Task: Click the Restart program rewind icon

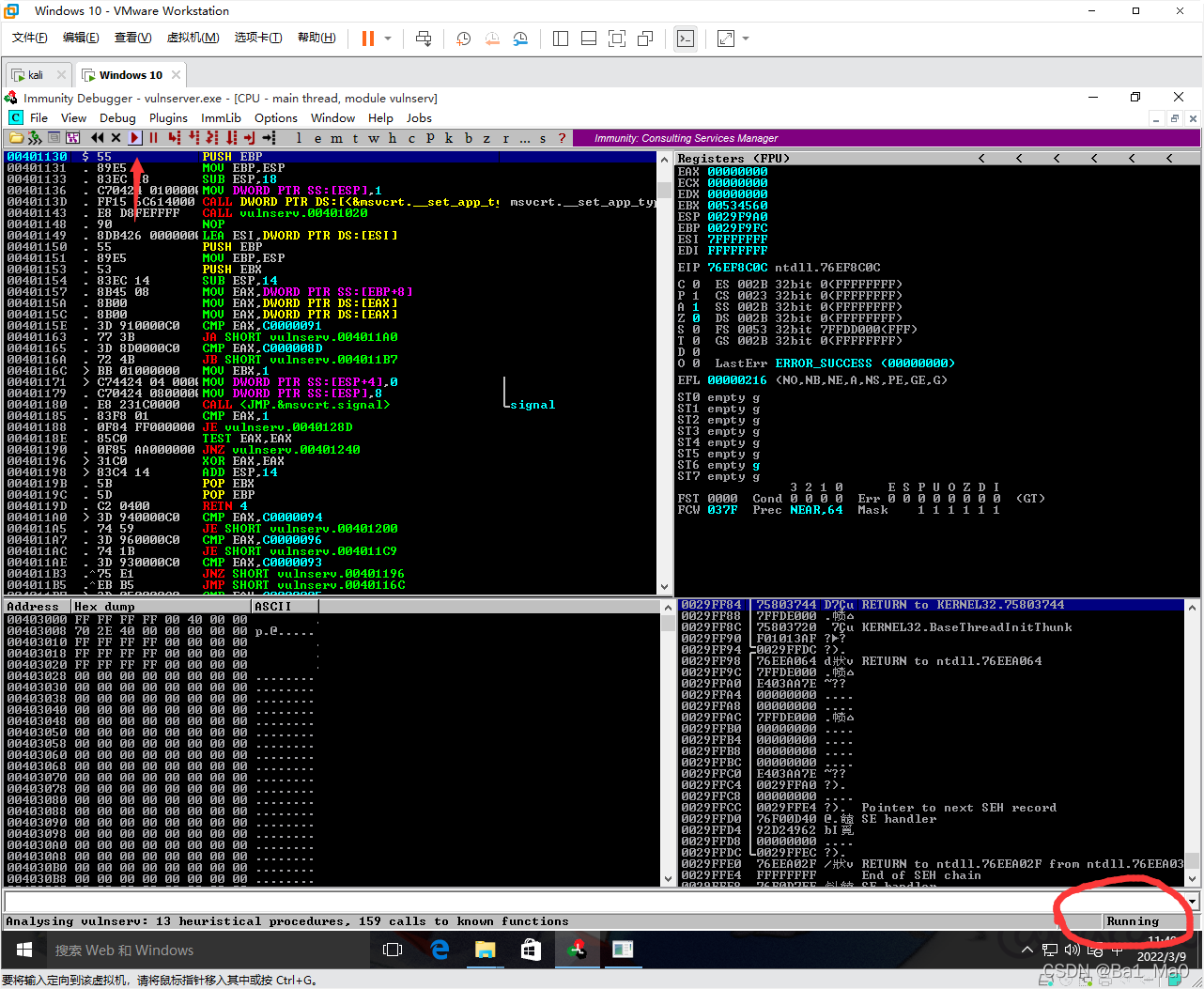Action: click(x=98, y=138)
